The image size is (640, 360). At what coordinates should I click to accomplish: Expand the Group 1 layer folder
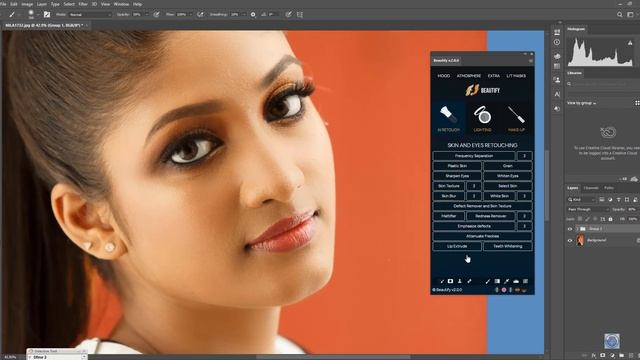(x=577, y=229)
